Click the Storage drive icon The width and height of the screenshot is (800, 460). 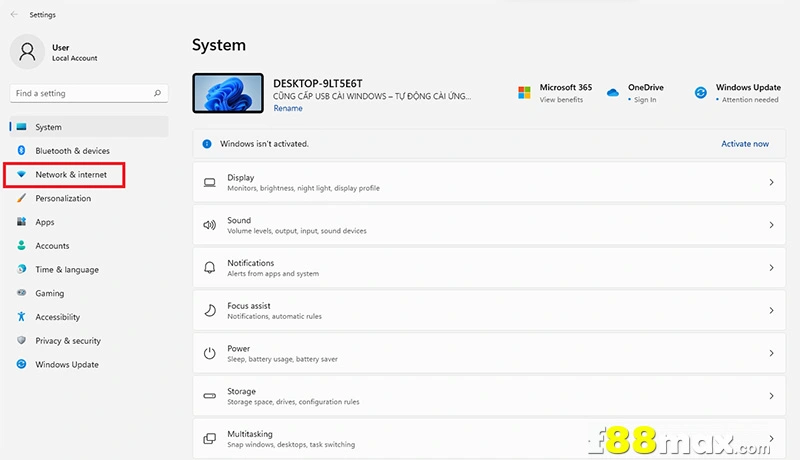[x=210, y=396]
